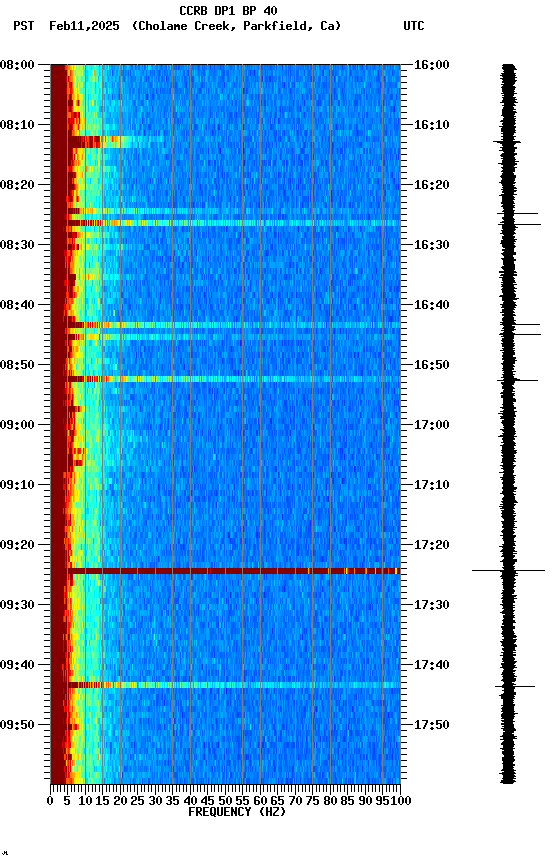Click the largest seismogram spike near 17:24 UTC

point(508,571)
